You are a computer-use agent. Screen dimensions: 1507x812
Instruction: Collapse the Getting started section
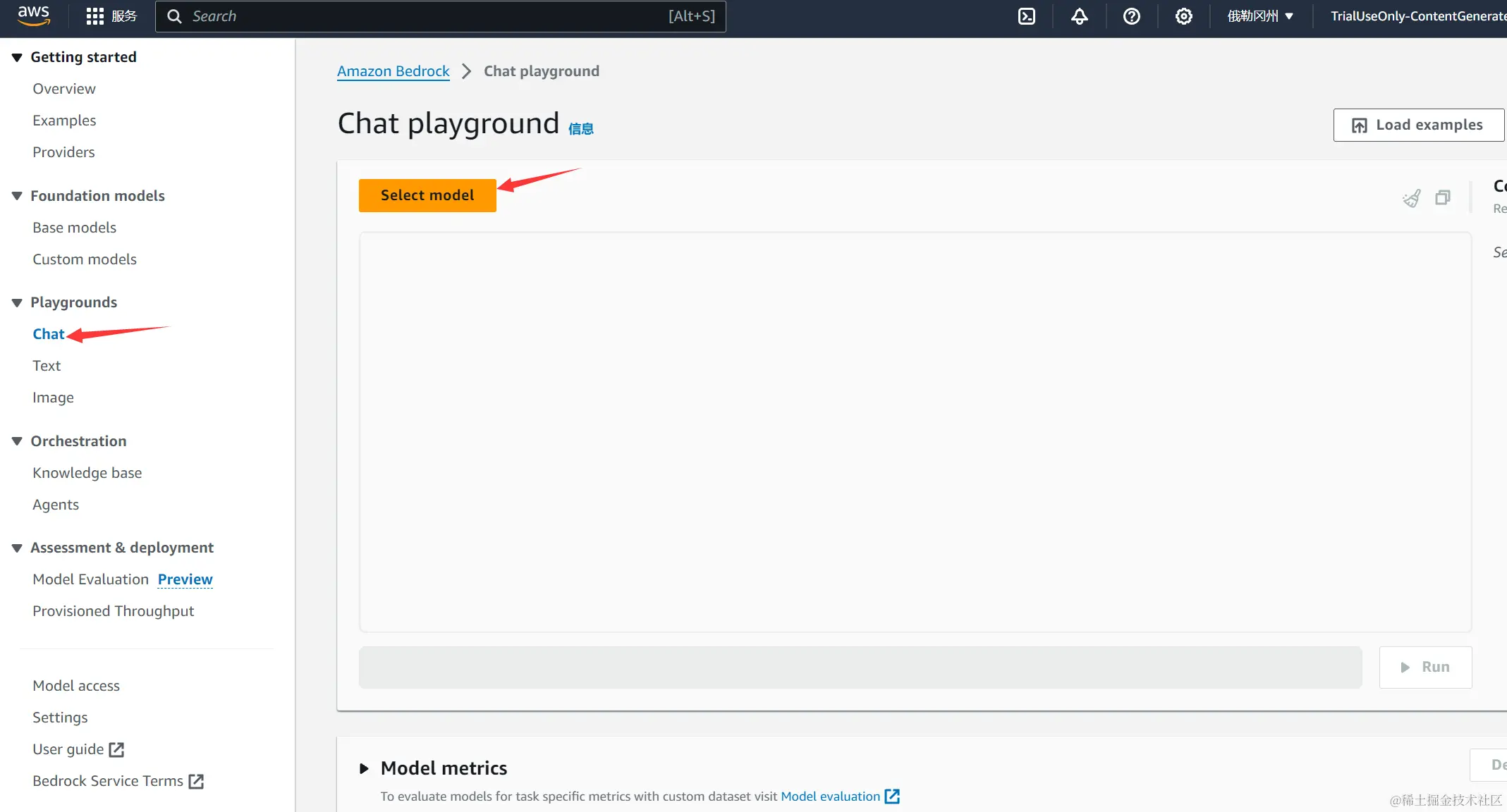pos(17,57)
